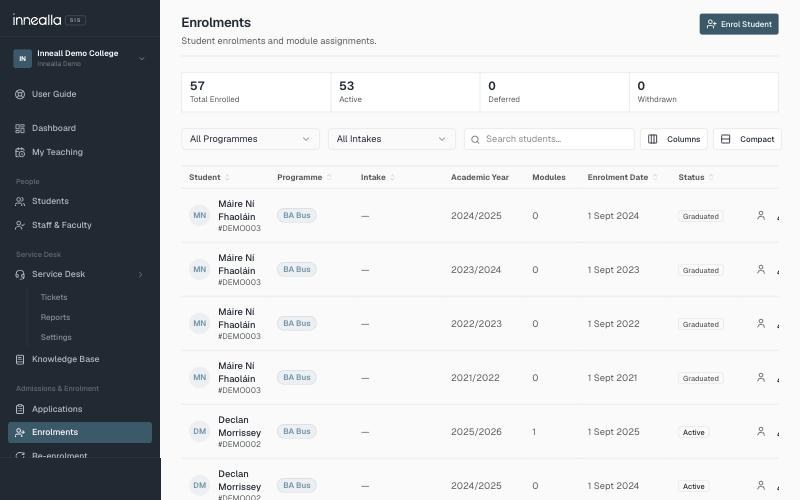Click BA Bus badge in 2022/2023 row
The height and width of the screenshot is (500, 800).
click(296, 323)
